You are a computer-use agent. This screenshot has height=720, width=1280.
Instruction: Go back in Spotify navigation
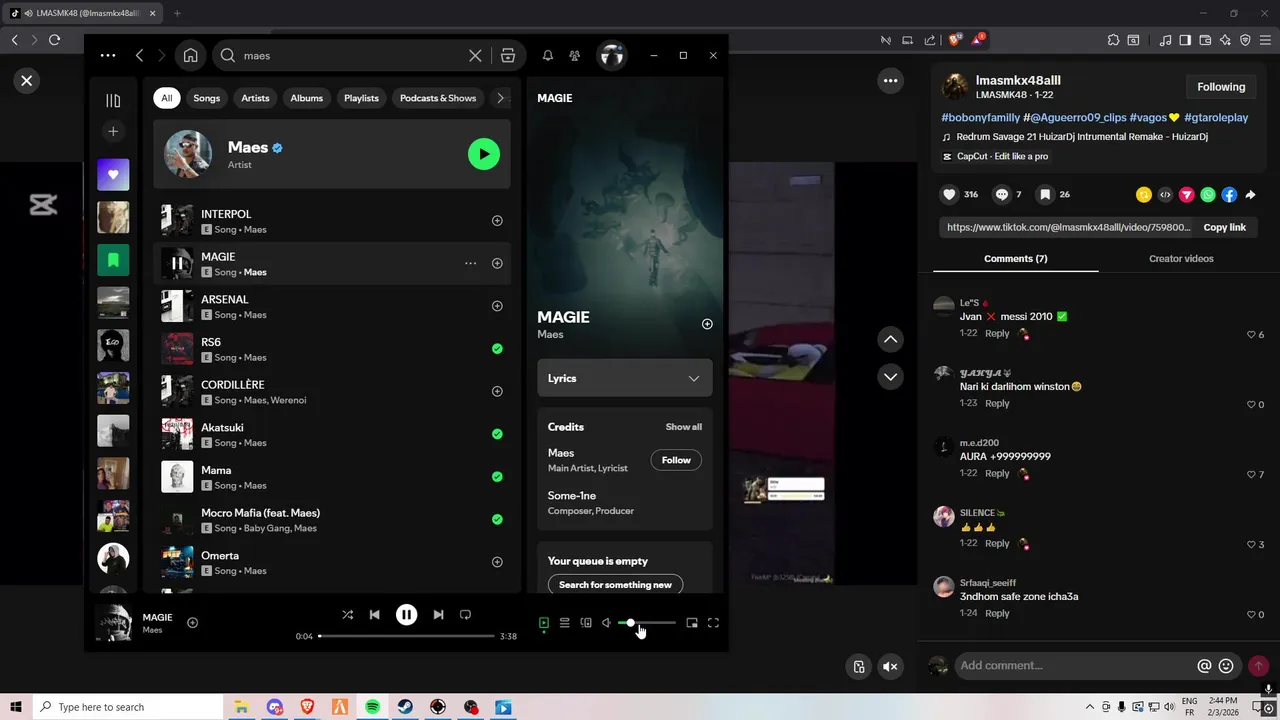139,55
